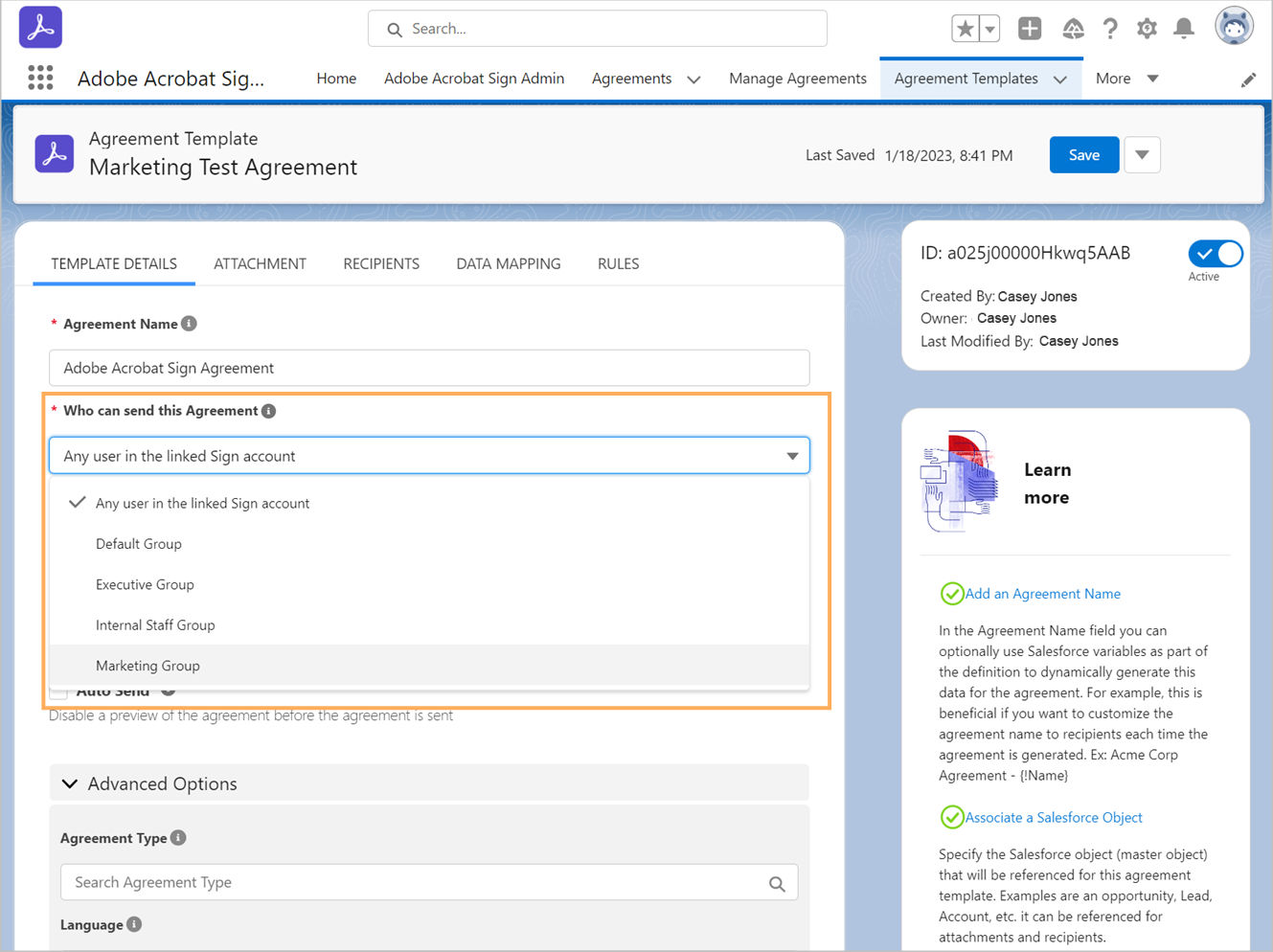The width and height of the screenshot is (1273, 952).
Task: Click the green check next to Add an Agreement Name
Action: pyautogui.click(x=952, y=594)
